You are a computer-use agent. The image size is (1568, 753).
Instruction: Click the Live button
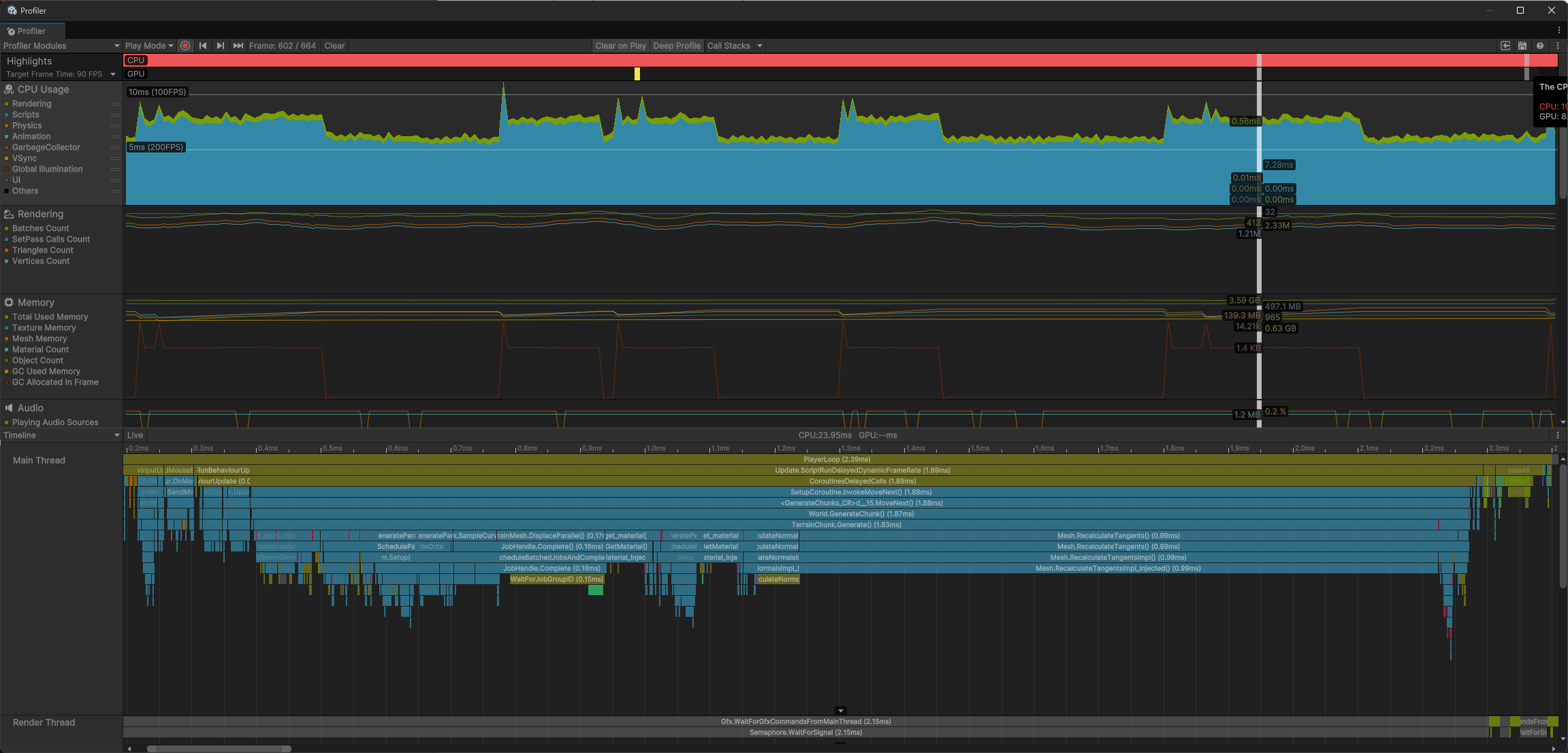pos(135,435)
